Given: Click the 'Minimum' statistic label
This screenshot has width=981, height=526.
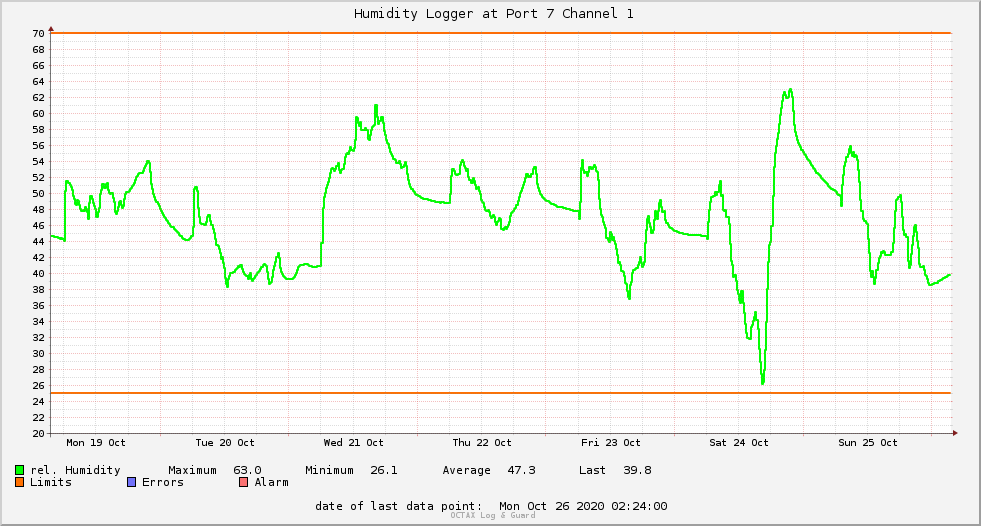Looking at the screenshot, I should pos(329,470).
